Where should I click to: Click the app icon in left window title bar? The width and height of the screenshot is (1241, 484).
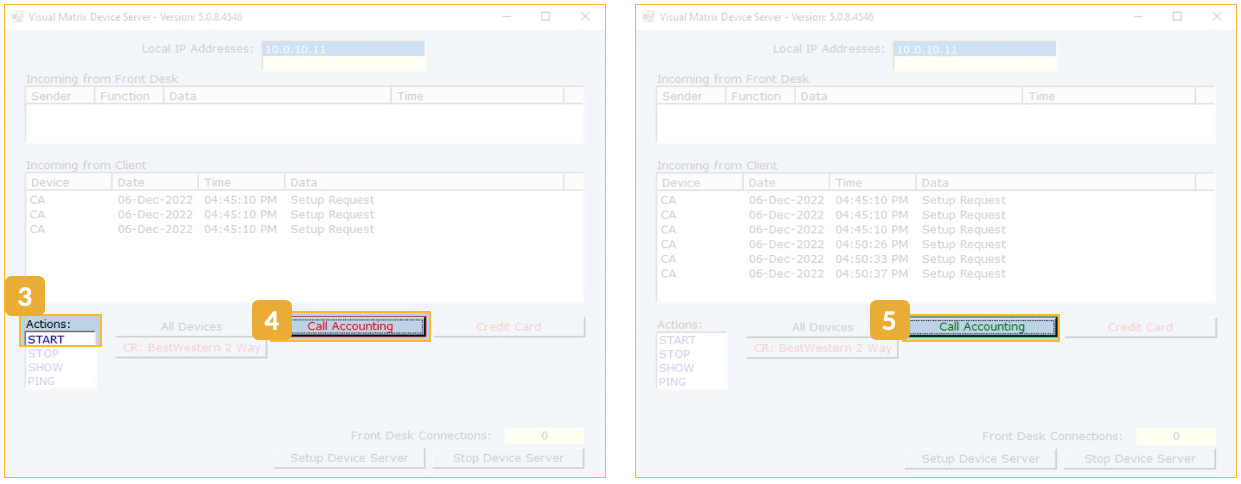pyautogui.click(x=16, y=17)
